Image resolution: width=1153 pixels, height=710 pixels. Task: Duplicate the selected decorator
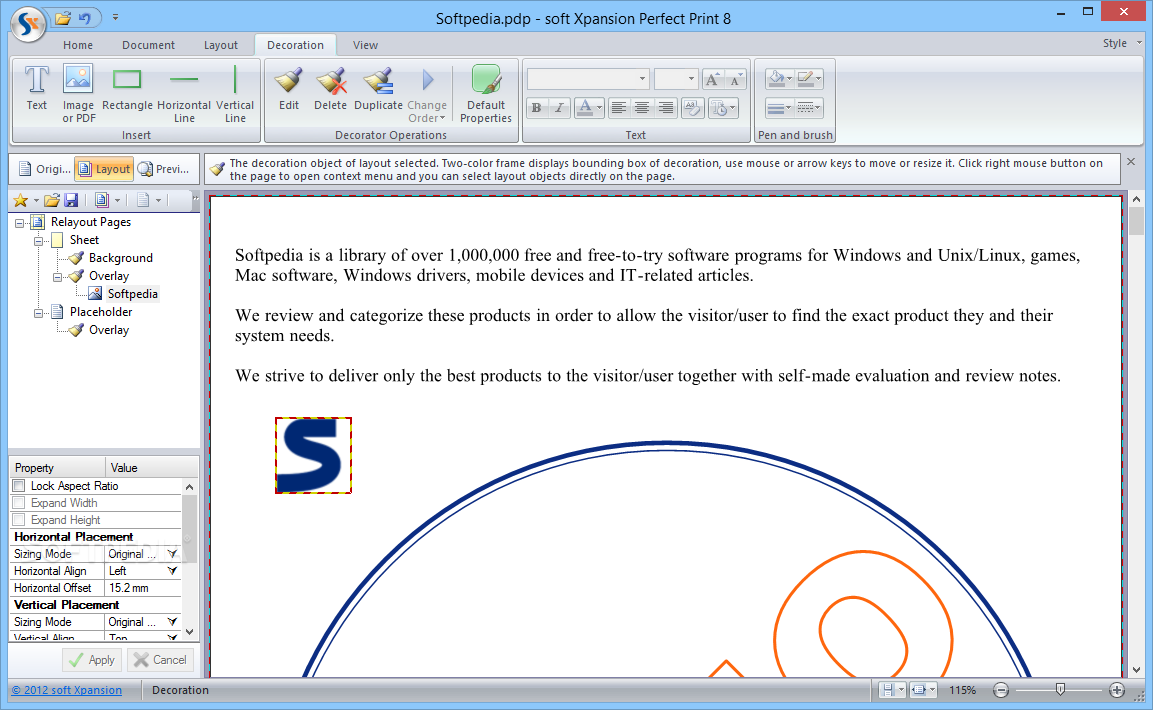[379, 89]
